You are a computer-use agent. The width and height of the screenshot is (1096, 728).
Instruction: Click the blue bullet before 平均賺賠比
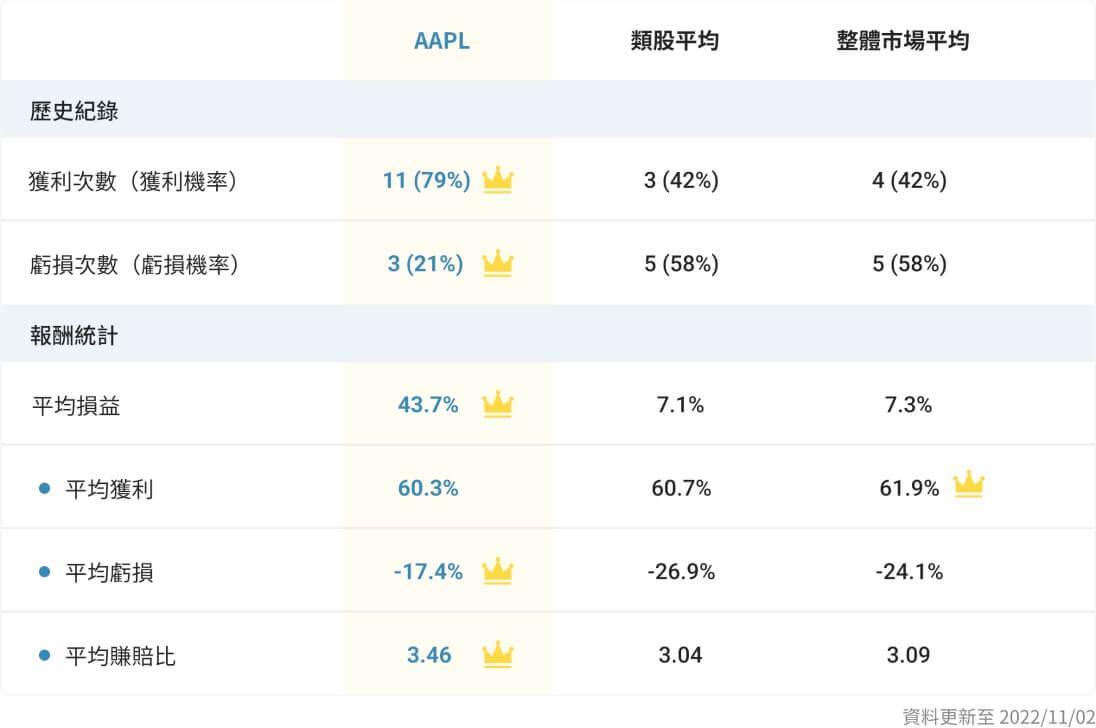[x=44, y=656]
